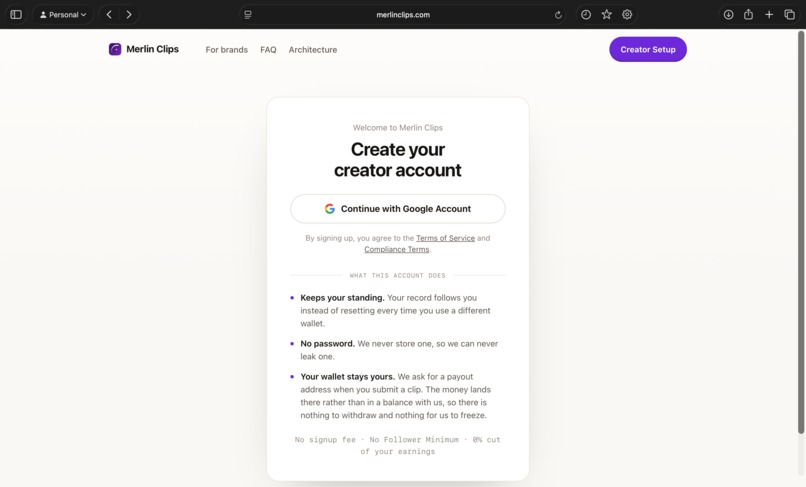The width and height of the screenshot is (806, 487).
Task: Click the 'Welcome to Merlin Clips' text
Action: tap(398, 128)
